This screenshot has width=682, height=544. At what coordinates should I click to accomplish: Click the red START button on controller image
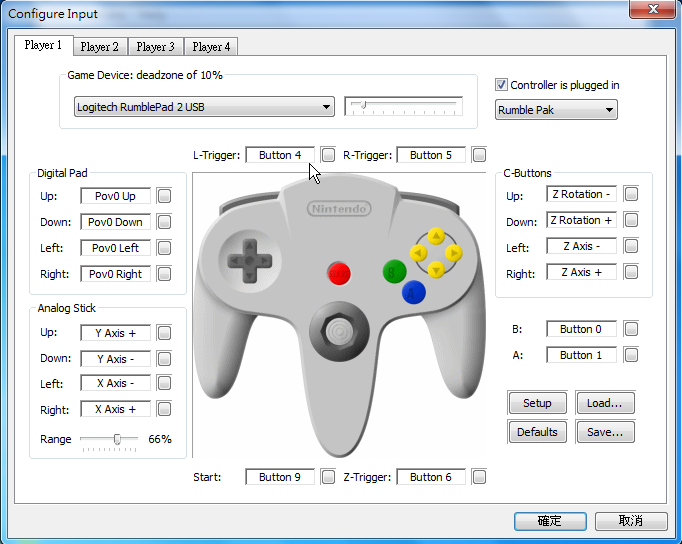point(339,274)
